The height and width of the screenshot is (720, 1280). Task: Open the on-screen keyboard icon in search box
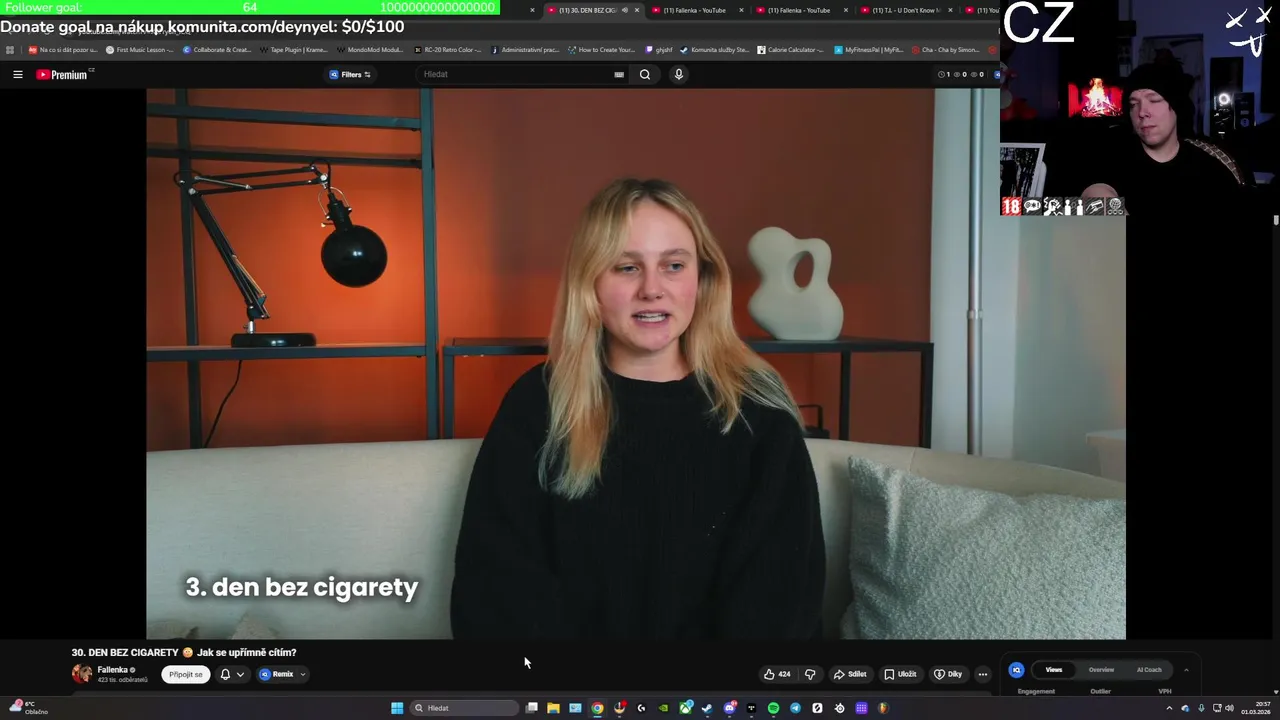(619, 74)
